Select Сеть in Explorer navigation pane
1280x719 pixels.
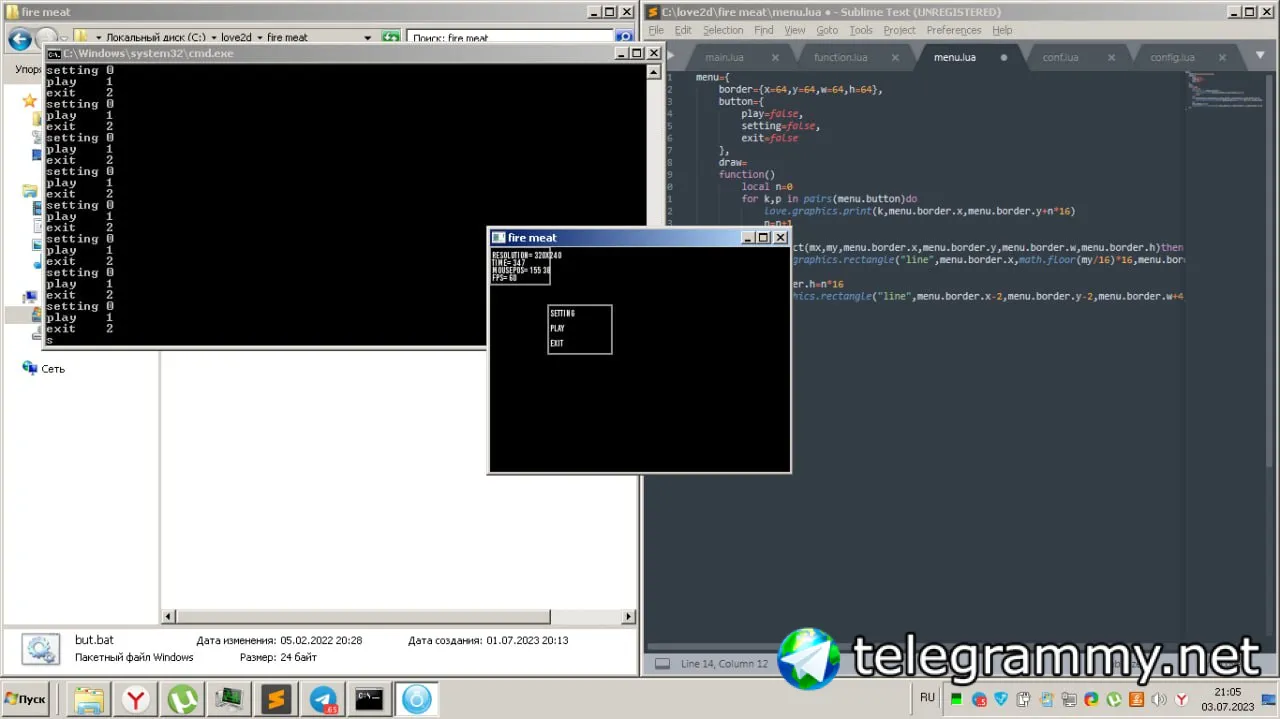pyautogui.click(x=43, y=369)
